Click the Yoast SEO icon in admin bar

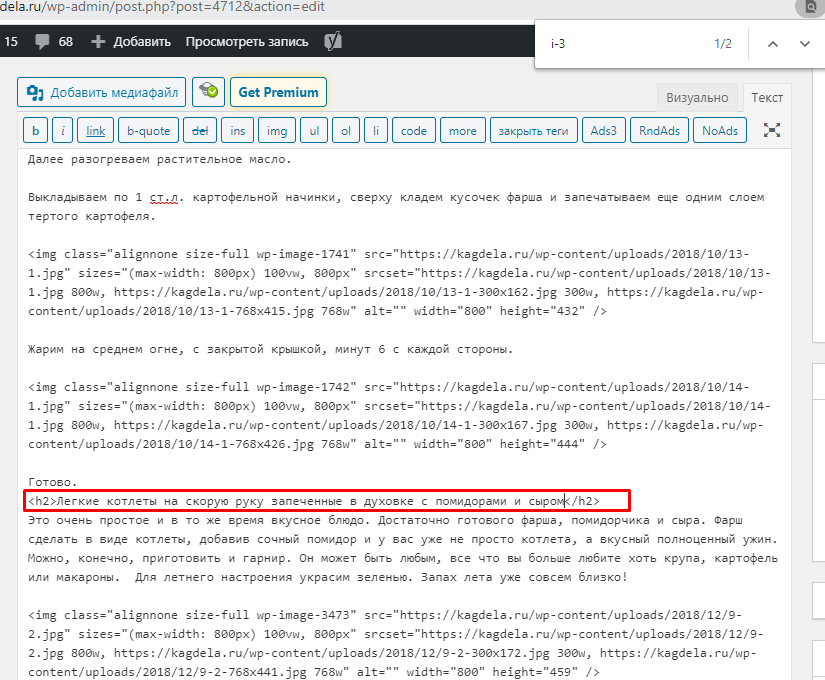pyautogui.click(x=333, y=42)
